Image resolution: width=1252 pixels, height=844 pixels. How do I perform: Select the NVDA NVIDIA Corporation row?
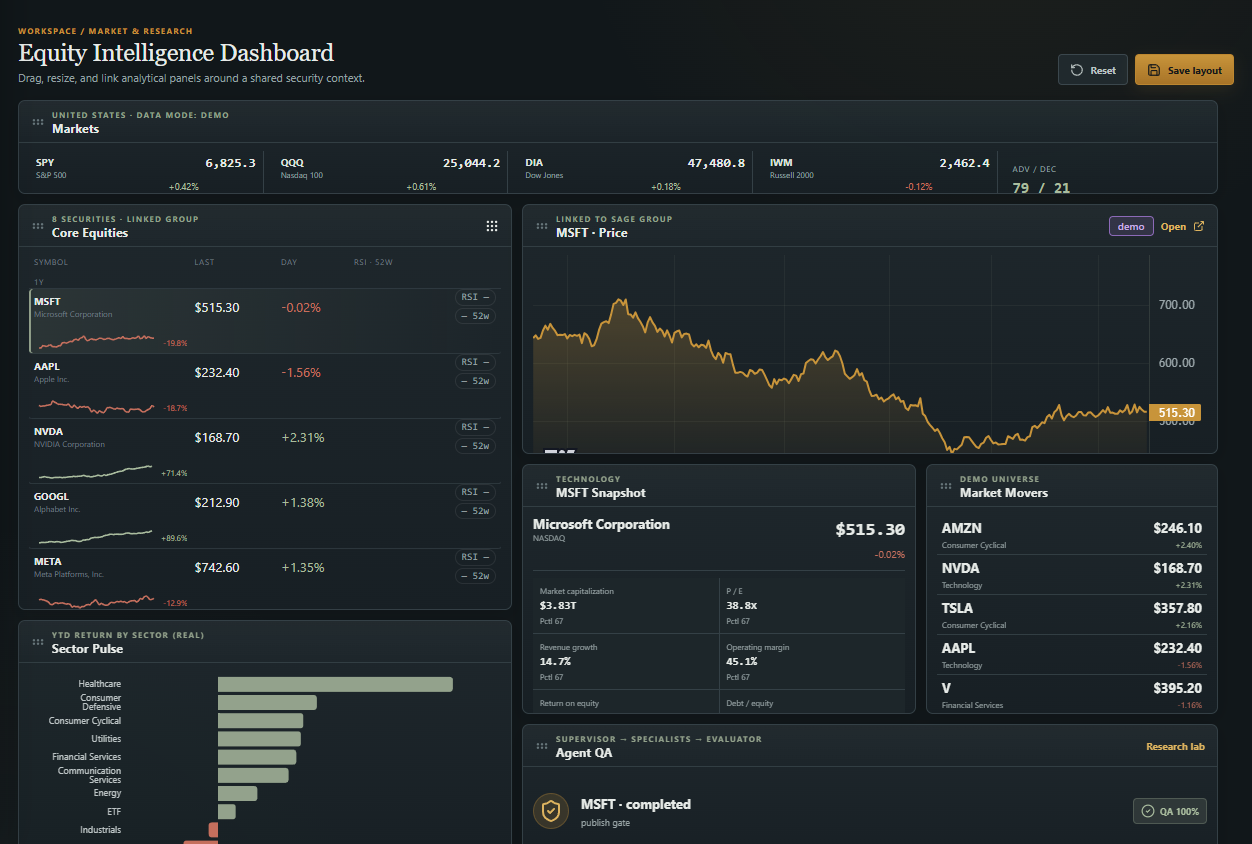pyautogui.click(x=265, y=451)
